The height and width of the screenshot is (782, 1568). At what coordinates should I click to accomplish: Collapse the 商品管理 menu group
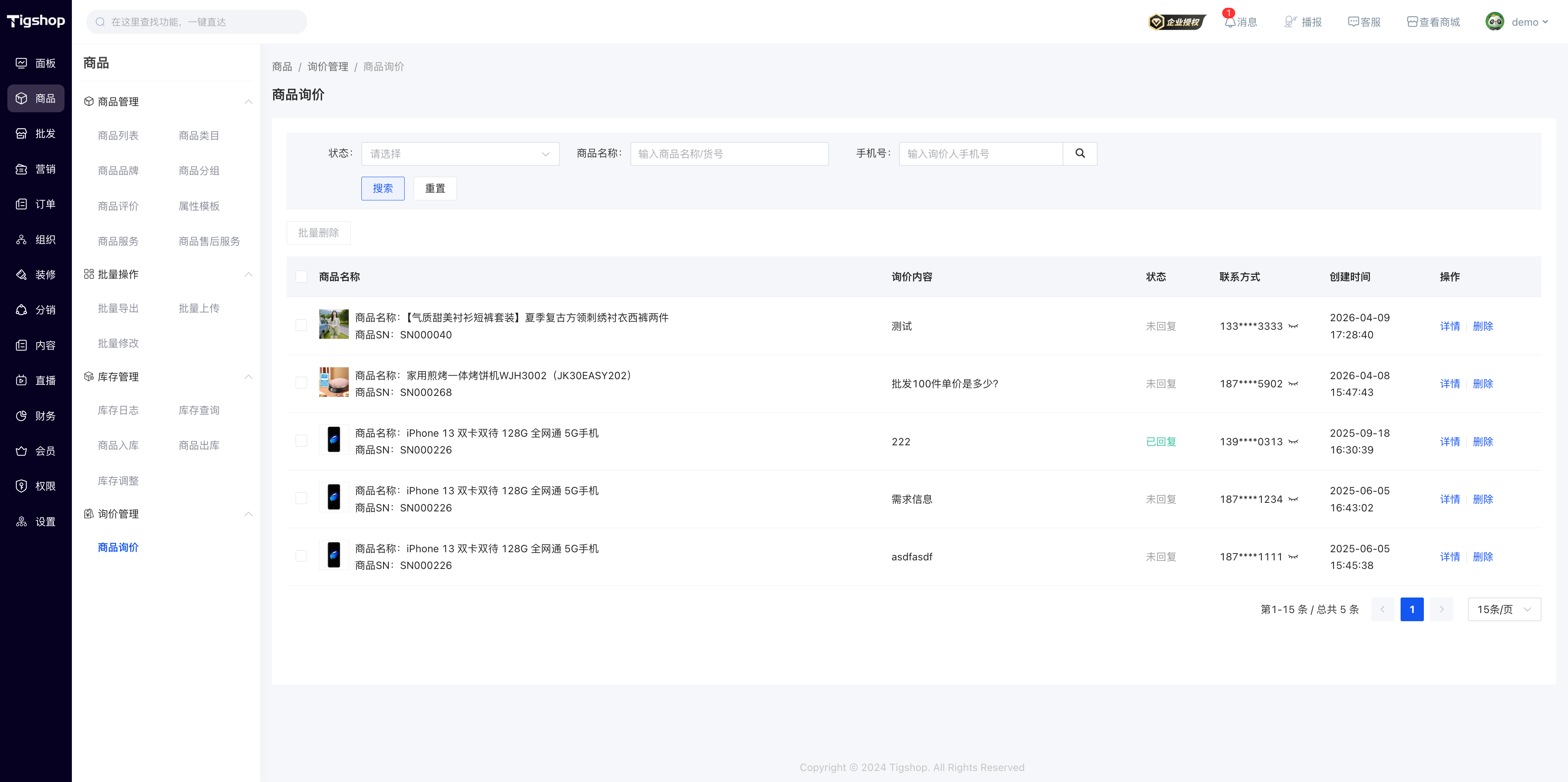248,102
